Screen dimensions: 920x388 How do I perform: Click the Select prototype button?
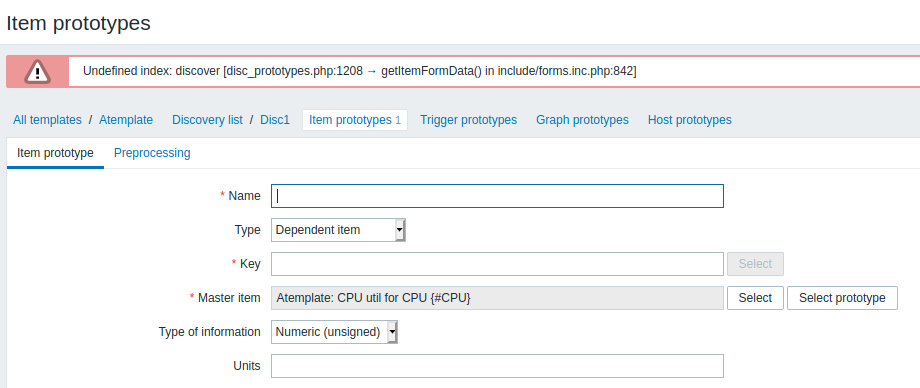pos(842,298)
